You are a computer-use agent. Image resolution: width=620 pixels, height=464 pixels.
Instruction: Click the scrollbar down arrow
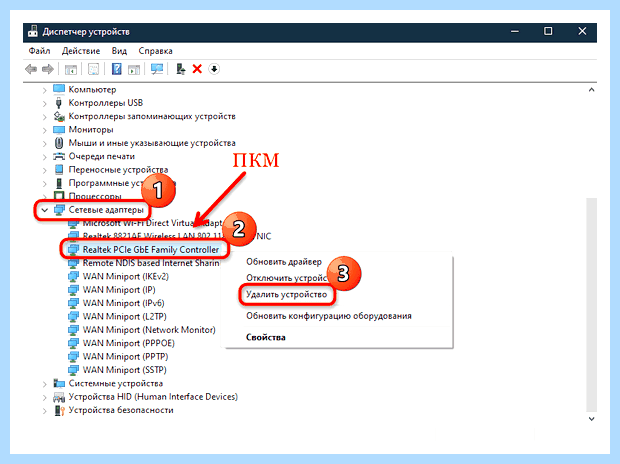pos(591,419)
